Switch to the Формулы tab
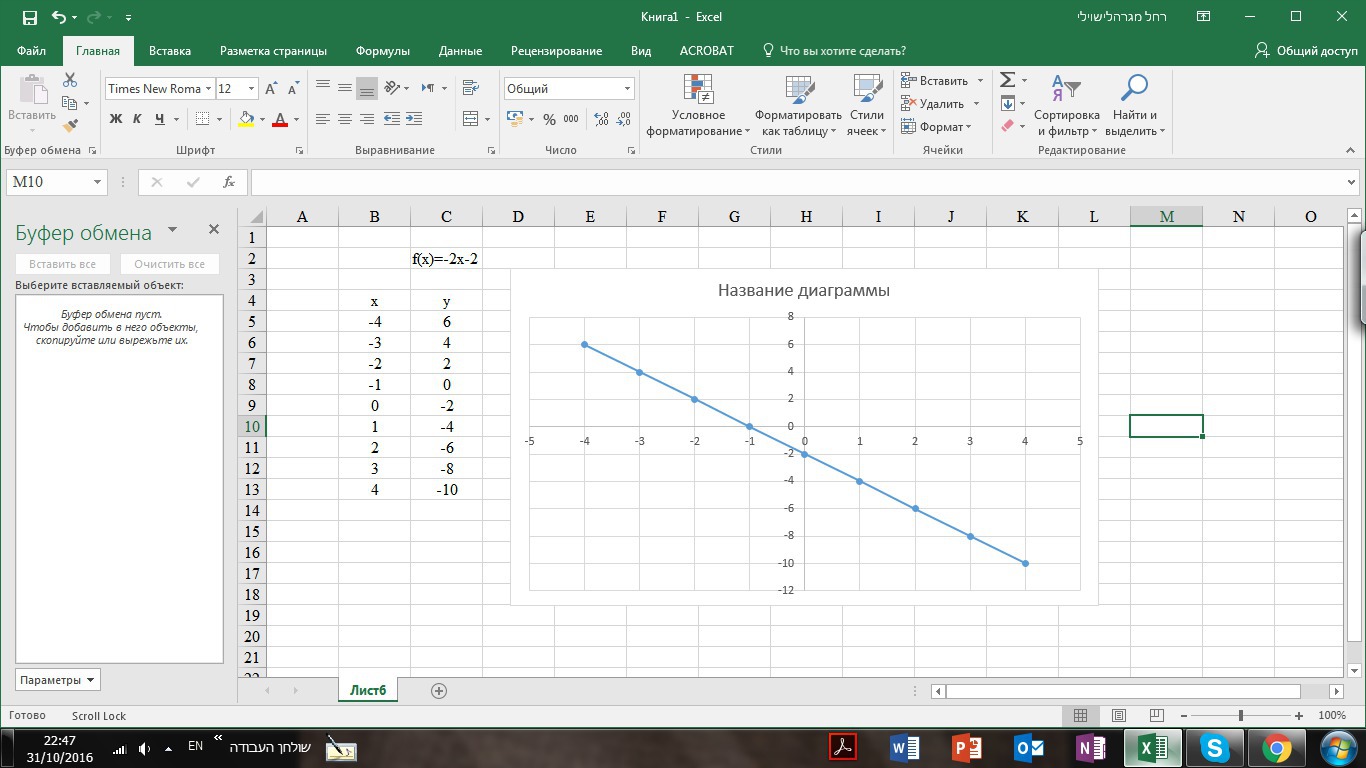This screenshot has width=1366, height=768. pos(383,51)
